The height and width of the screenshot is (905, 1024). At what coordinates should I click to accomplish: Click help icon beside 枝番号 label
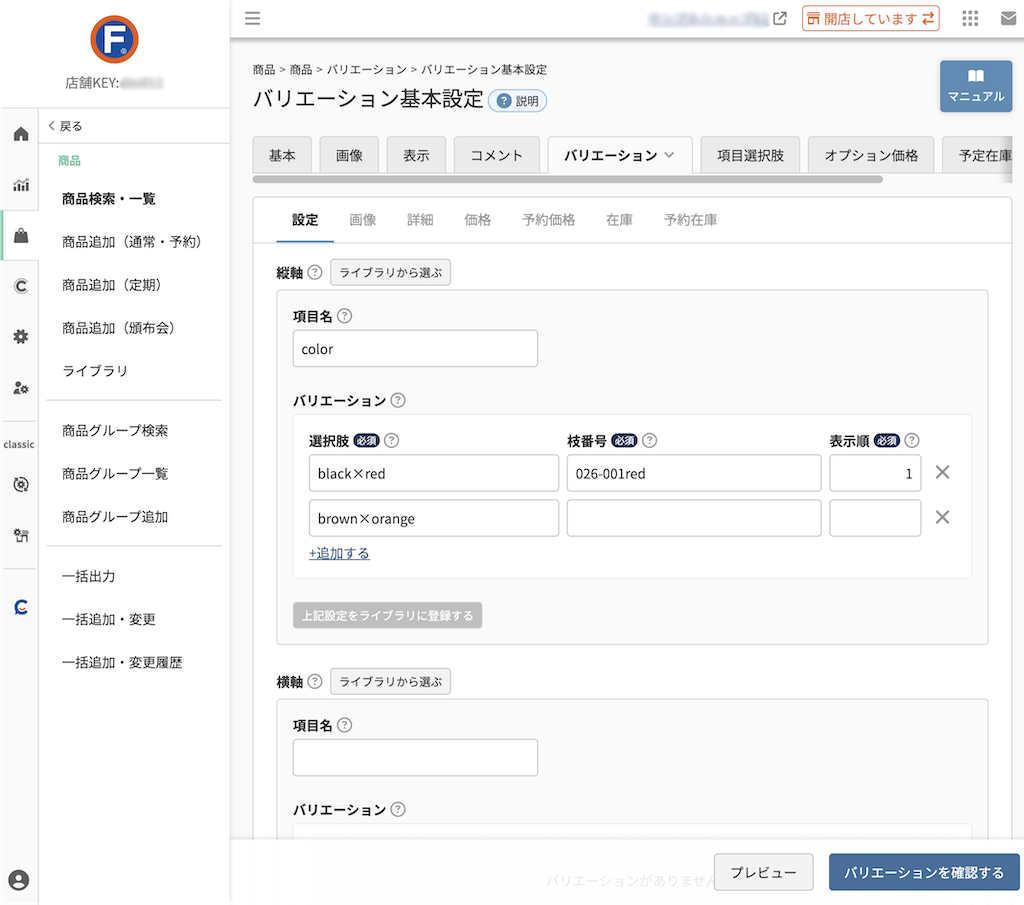pos(649,441)
